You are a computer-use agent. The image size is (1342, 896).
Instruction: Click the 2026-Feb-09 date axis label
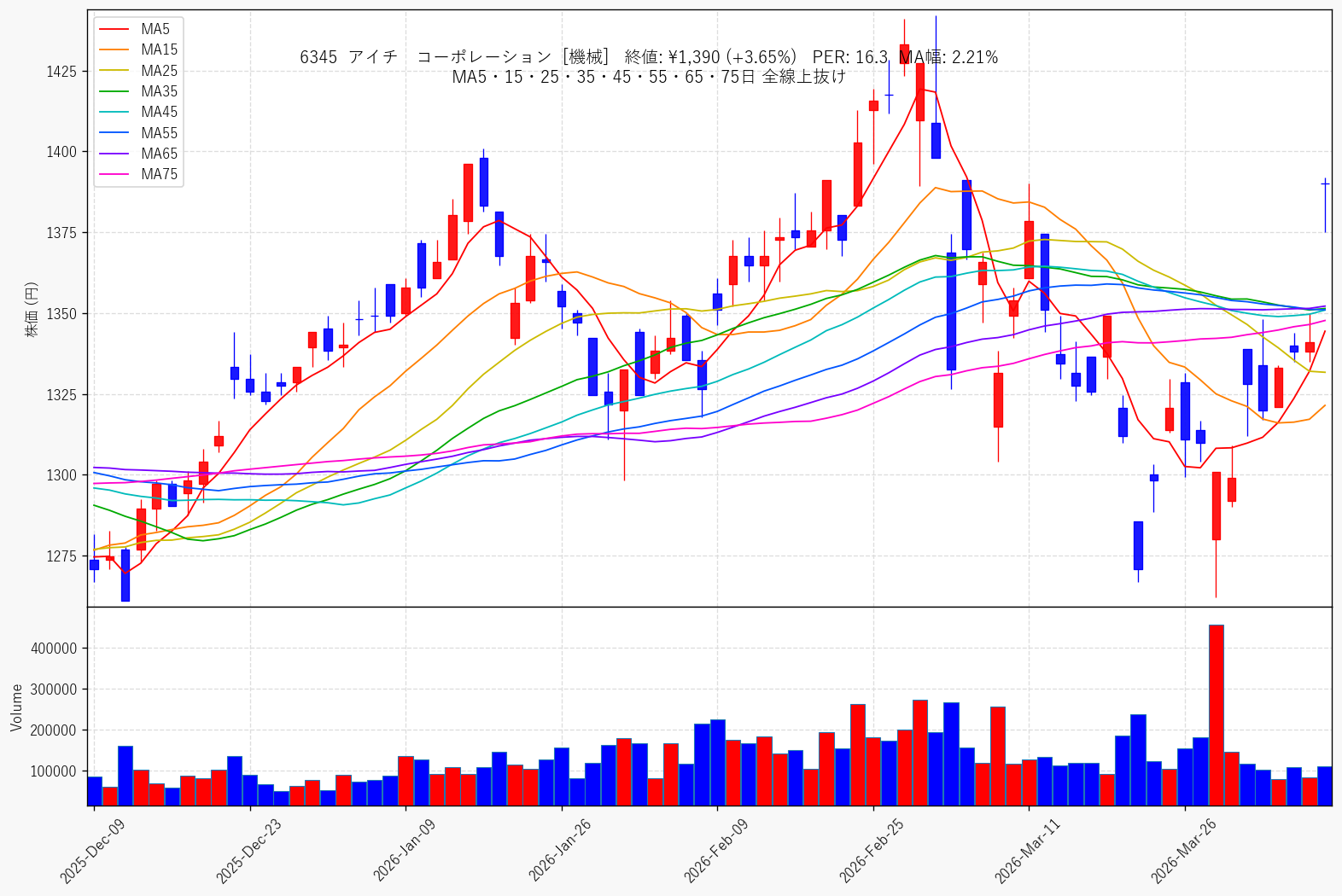[716, 850]
